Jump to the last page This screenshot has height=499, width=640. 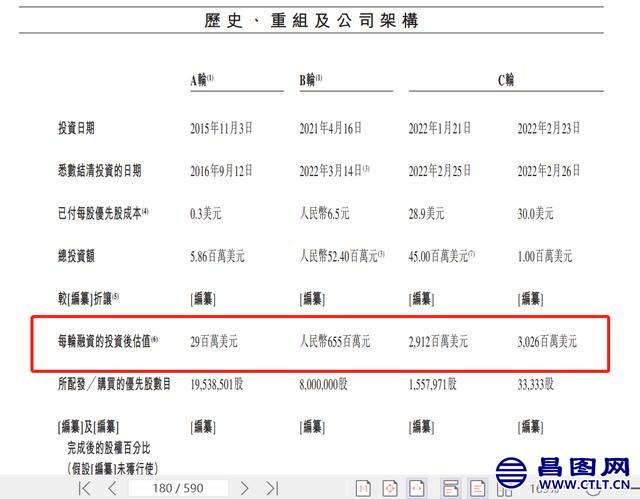coord(272,488)
